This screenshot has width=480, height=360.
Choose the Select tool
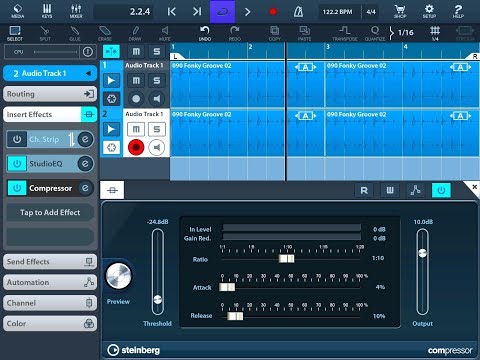click(x=15, y=33)
